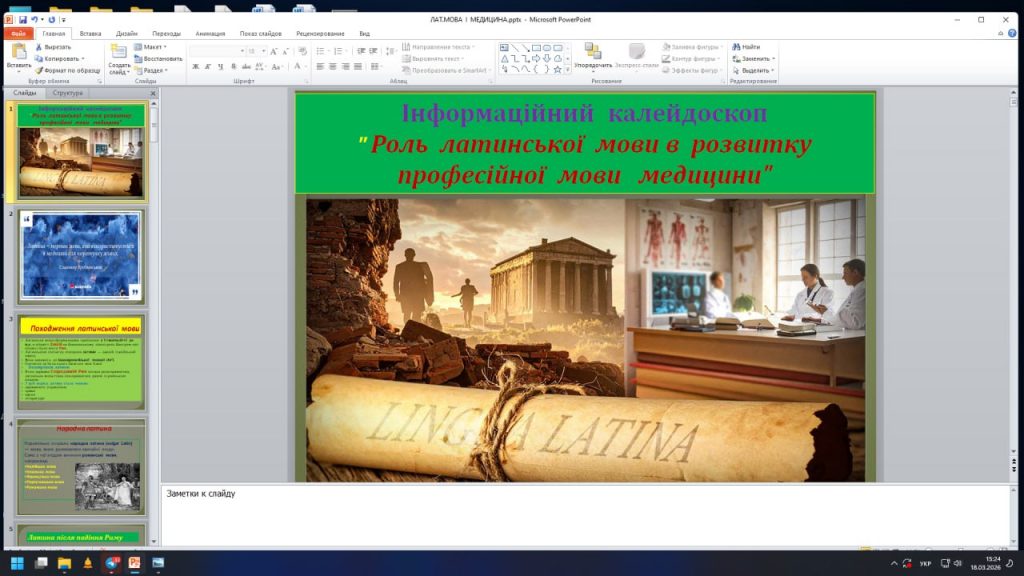Click the Cut (Вырезать) scissors icon
1024x576 pixels.
(40, 47)
